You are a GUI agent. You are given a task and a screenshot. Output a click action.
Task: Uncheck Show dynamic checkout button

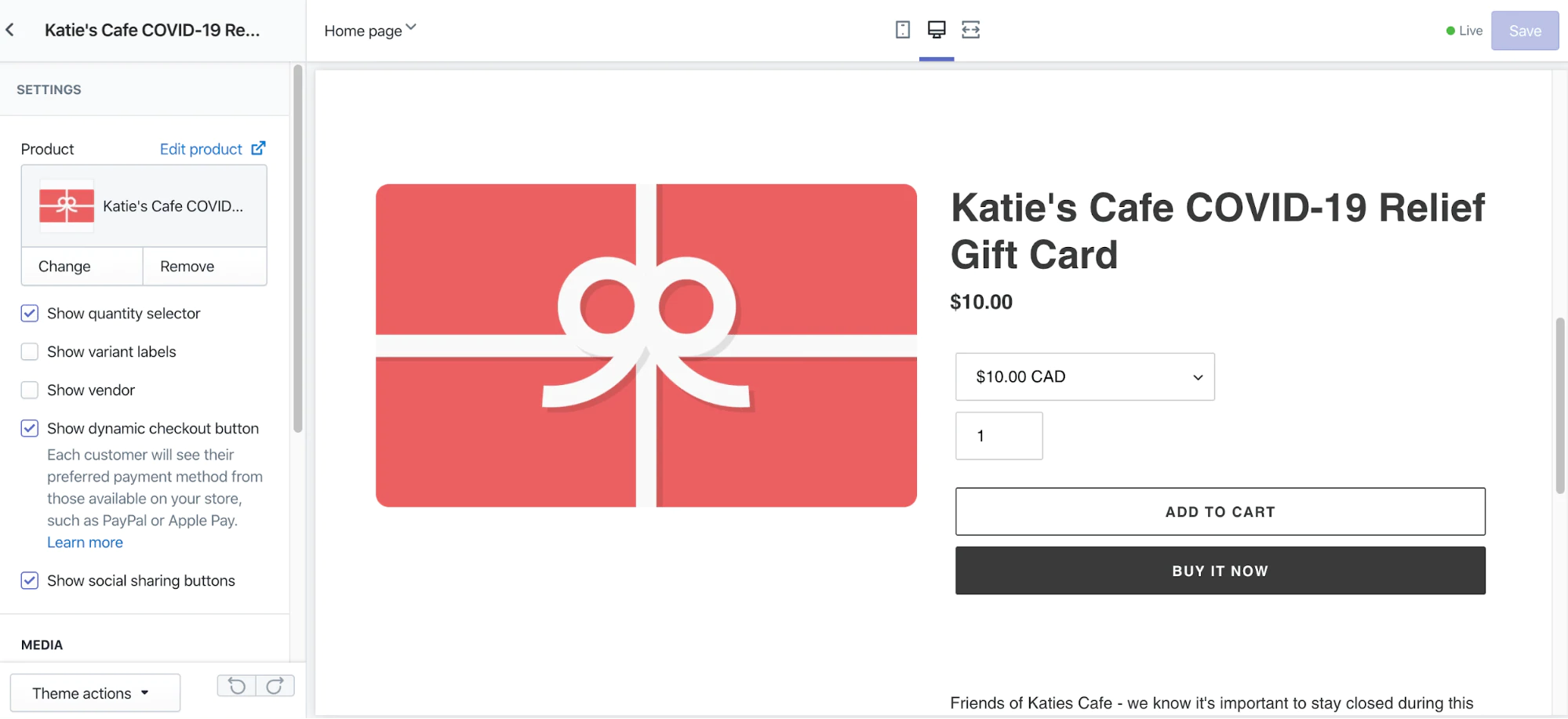click(30, 429)
